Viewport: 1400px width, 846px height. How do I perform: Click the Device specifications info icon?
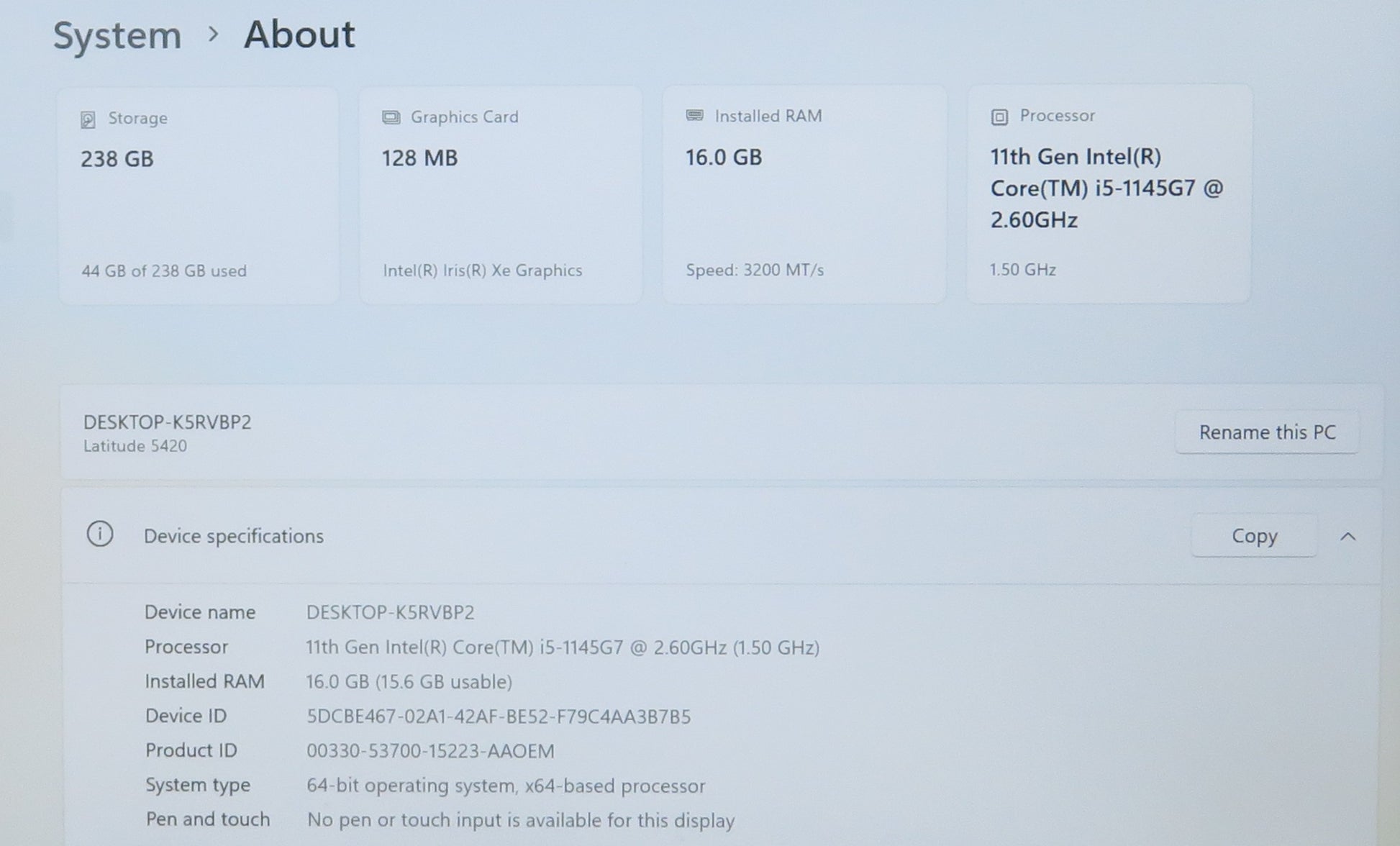pyautogui.click(x=100, y=535)
